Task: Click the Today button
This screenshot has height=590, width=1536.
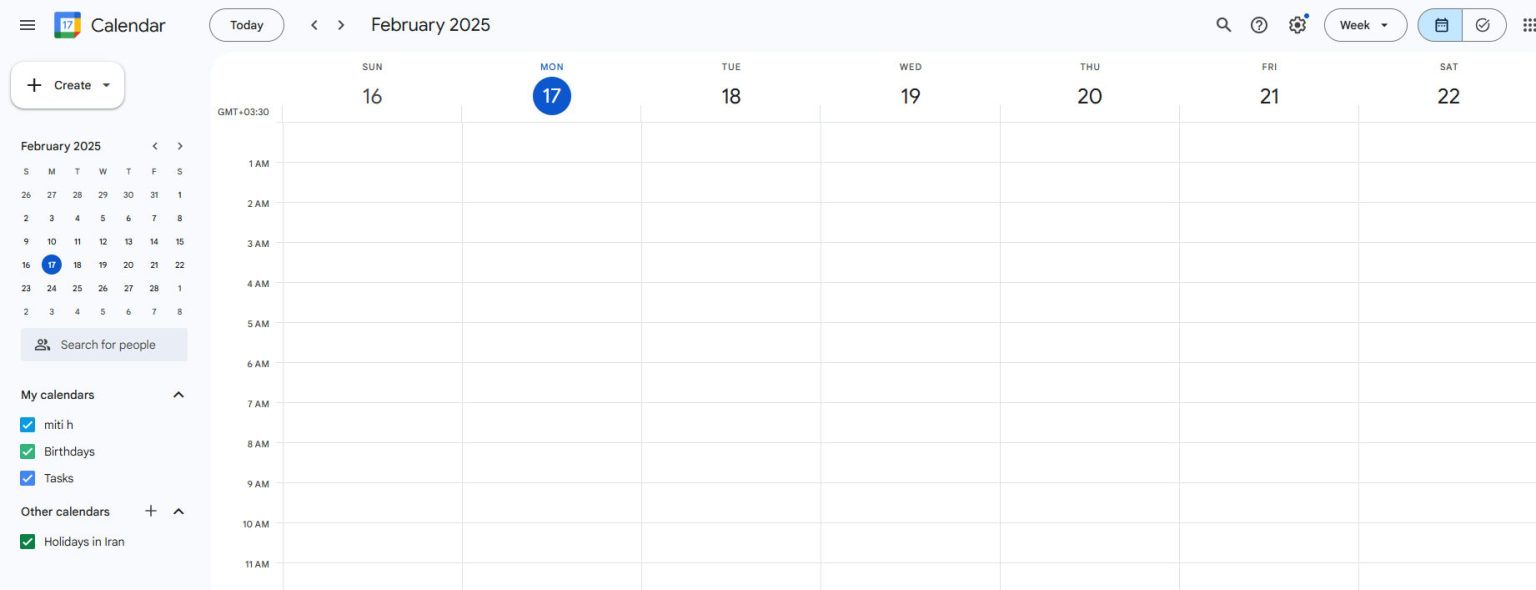Action: tap(246, 24)
